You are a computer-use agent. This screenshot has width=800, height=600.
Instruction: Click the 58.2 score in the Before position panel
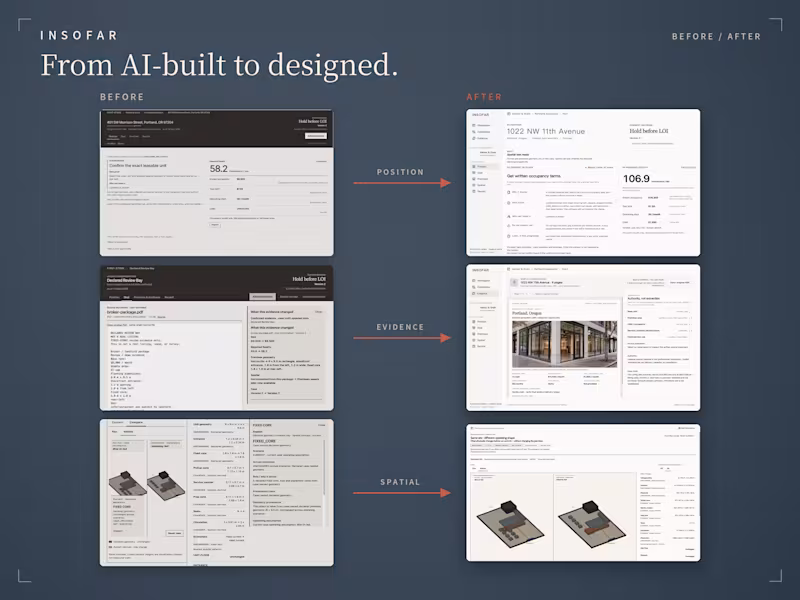218,169
